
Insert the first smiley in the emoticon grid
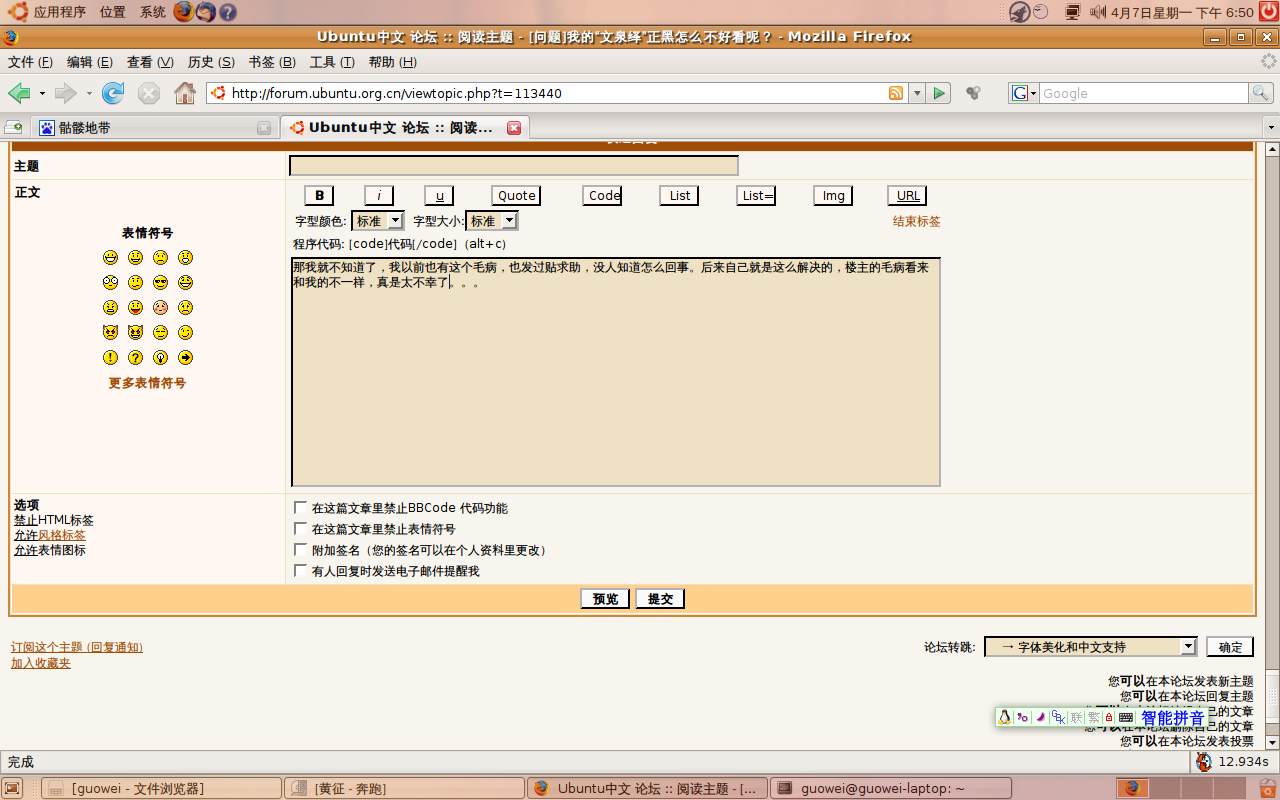point(110,258)
